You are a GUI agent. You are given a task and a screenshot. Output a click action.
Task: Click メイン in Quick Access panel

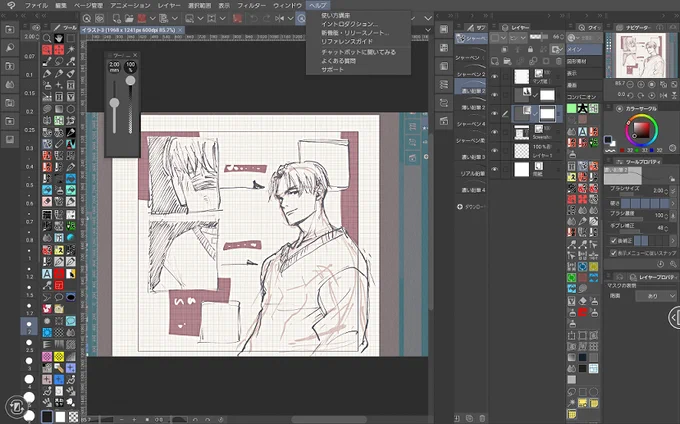pos(585,49)
